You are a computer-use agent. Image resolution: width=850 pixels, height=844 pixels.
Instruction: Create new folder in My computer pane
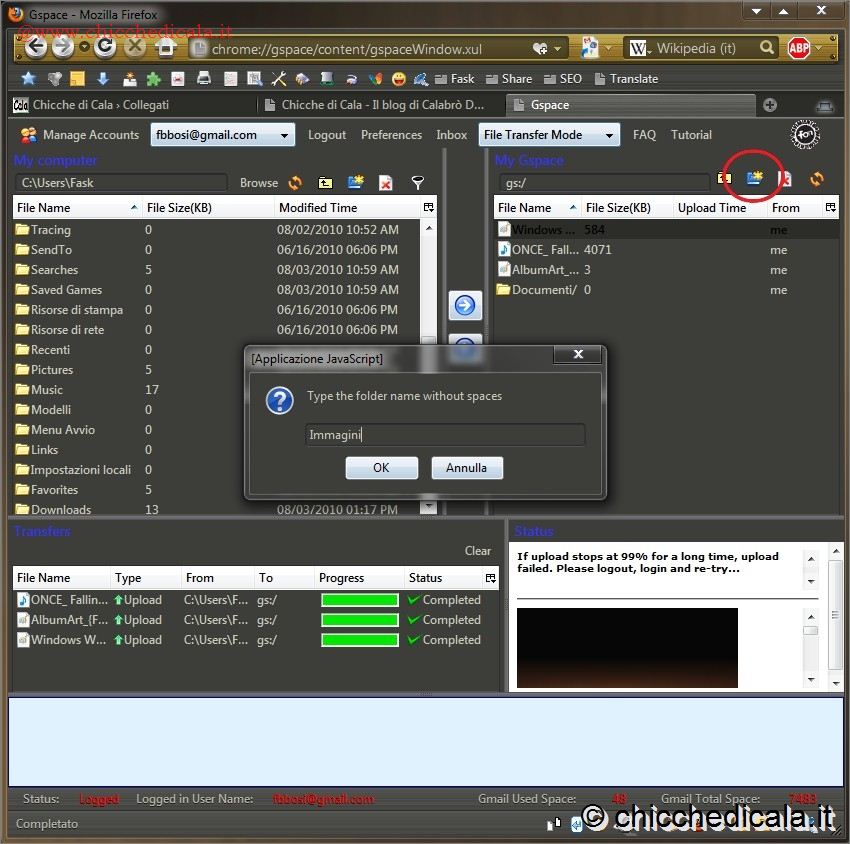(355, 183)
